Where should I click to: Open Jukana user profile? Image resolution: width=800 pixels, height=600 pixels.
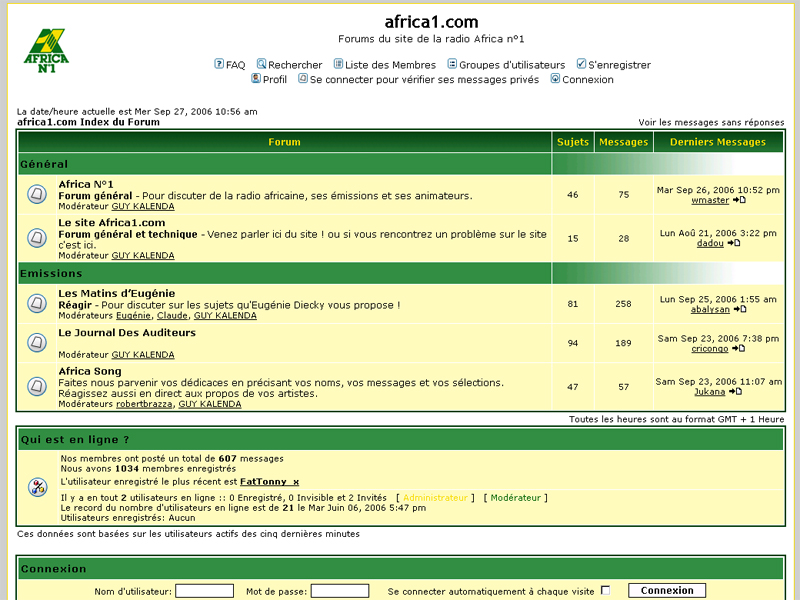pos(710,392)
